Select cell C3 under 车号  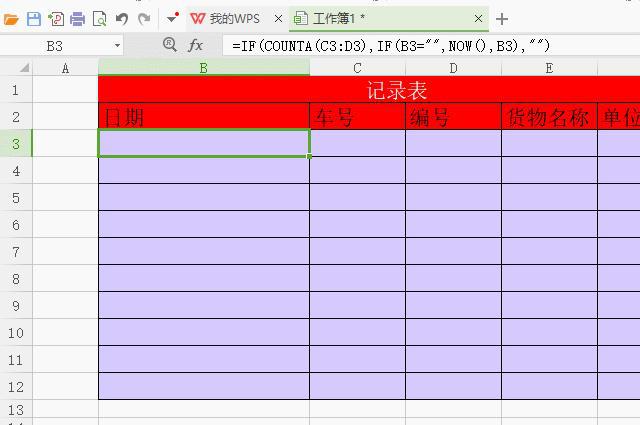[358, 144]
